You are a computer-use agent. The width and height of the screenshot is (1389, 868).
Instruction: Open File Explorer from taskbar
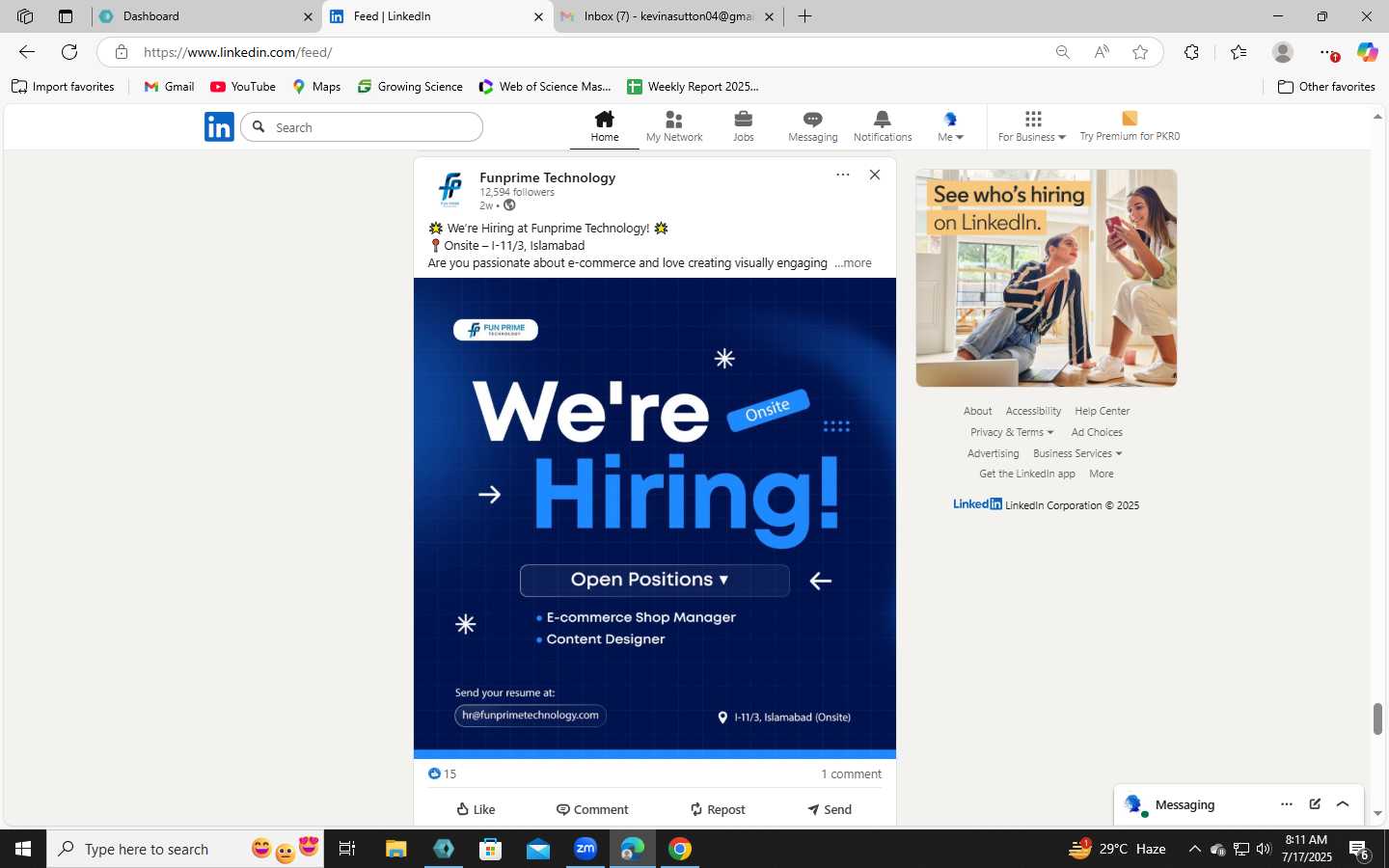click(395, 849)
